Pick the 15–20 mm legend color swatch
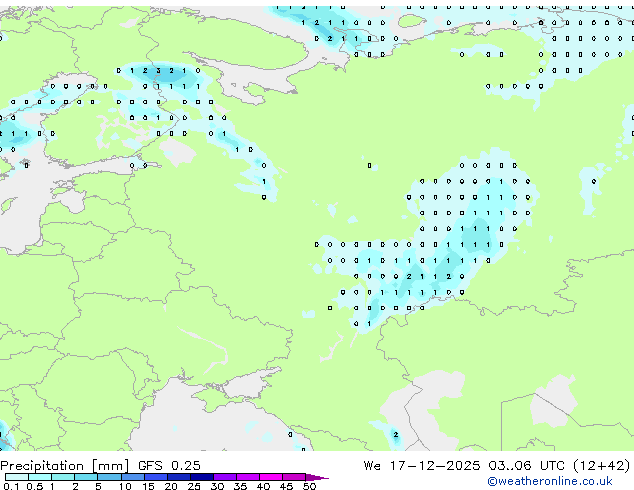The height and width of the screenshot is (490, 634). tap(155, 477)
